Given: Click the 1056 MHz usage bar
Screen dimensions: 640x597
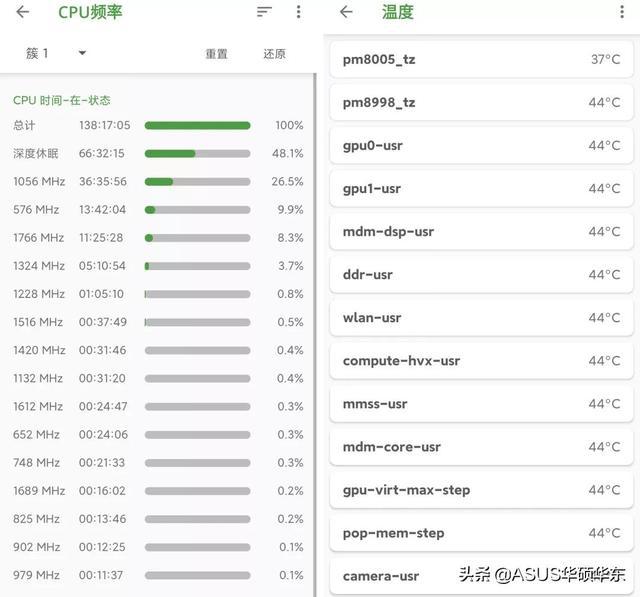Looking at the screenshot, I should pos(197,182).
